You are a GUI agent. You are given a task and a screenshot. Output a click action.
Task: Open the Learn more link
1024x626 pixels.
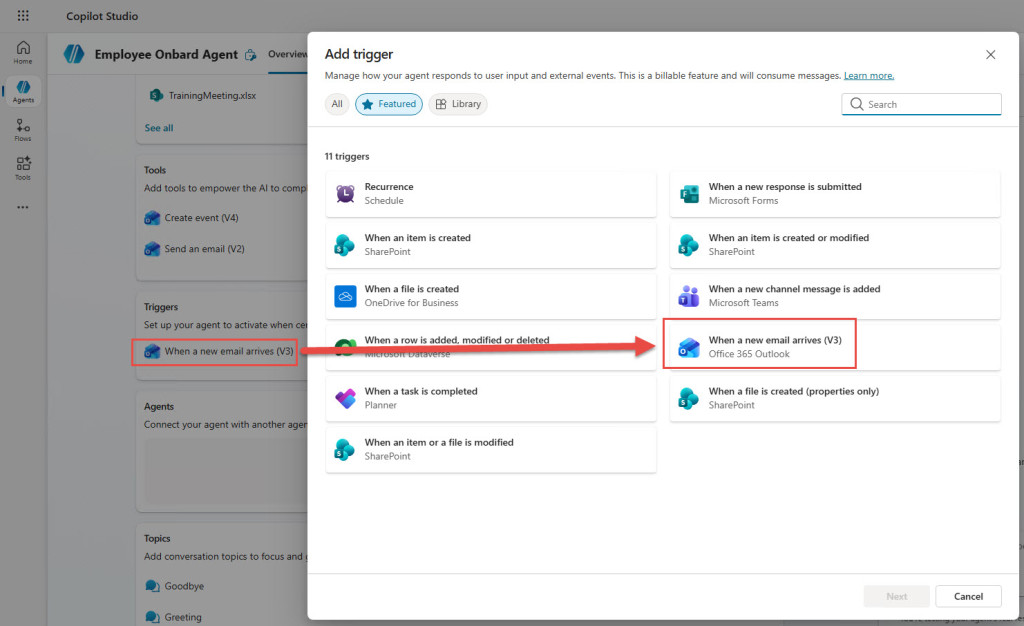(x=869, y=76)
